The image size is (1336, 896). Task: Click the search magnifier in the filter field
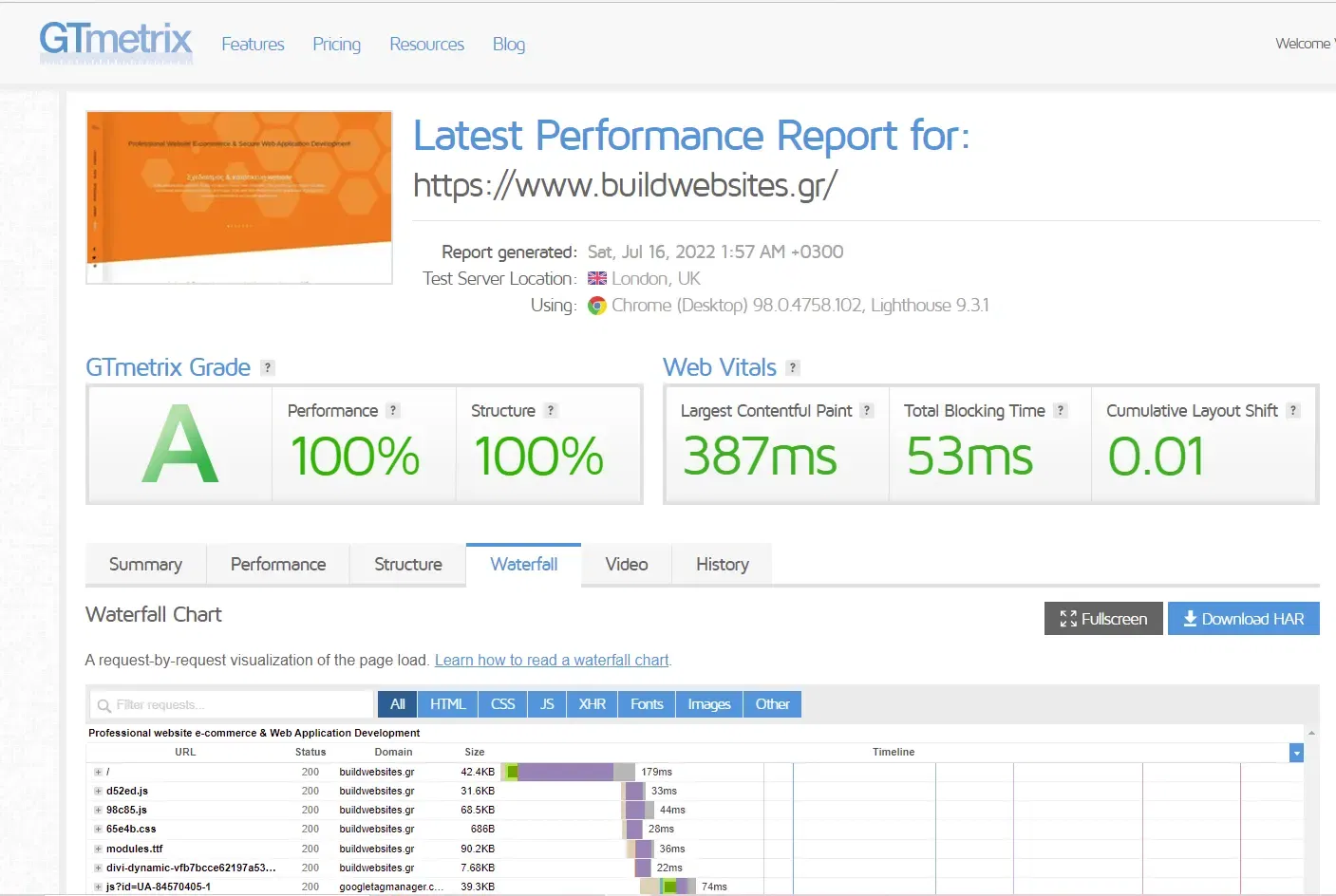click(x=103, y=704)
